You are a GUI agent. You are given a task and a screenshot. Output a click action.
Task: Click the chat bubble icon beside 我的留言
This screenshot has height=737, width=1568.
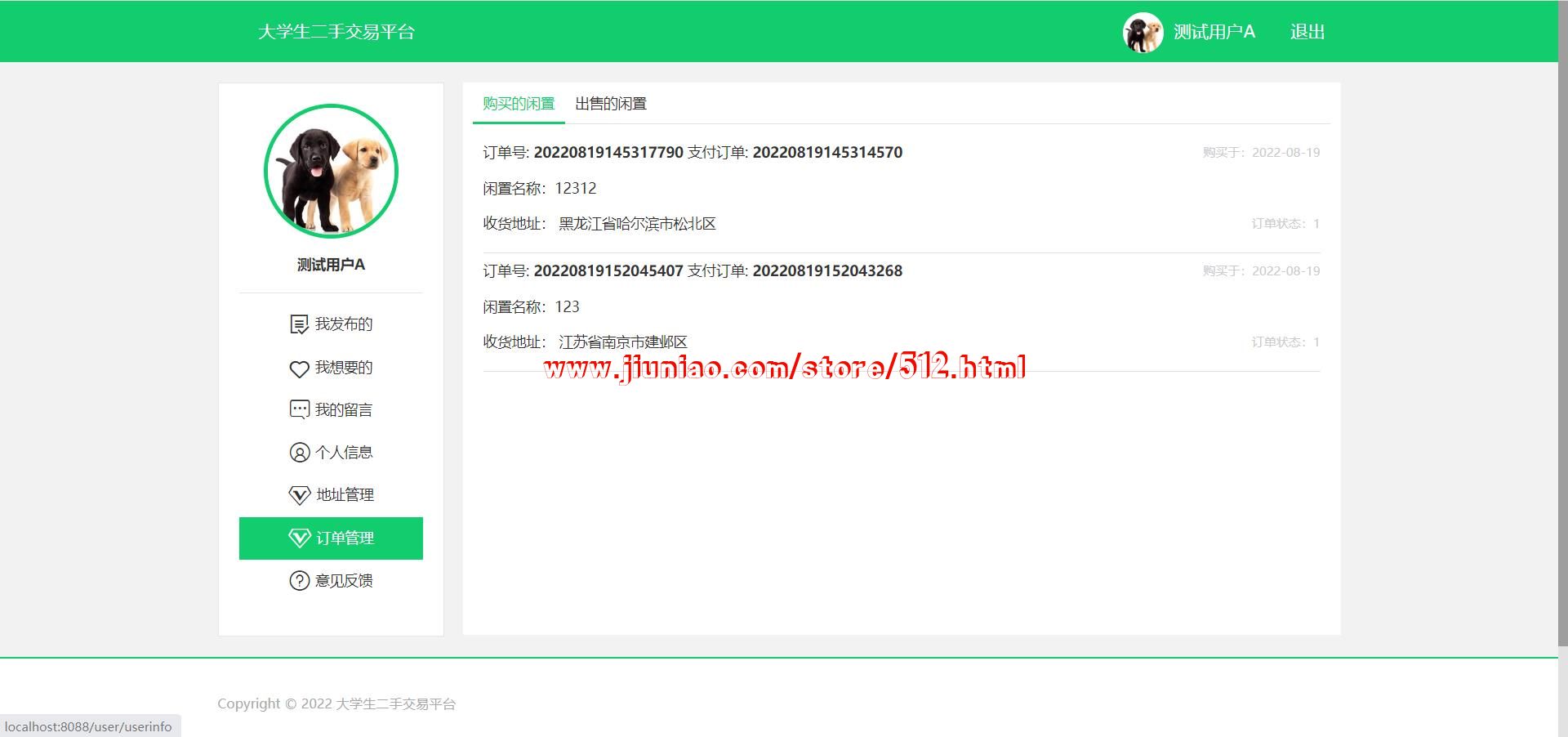coord(299,409)
